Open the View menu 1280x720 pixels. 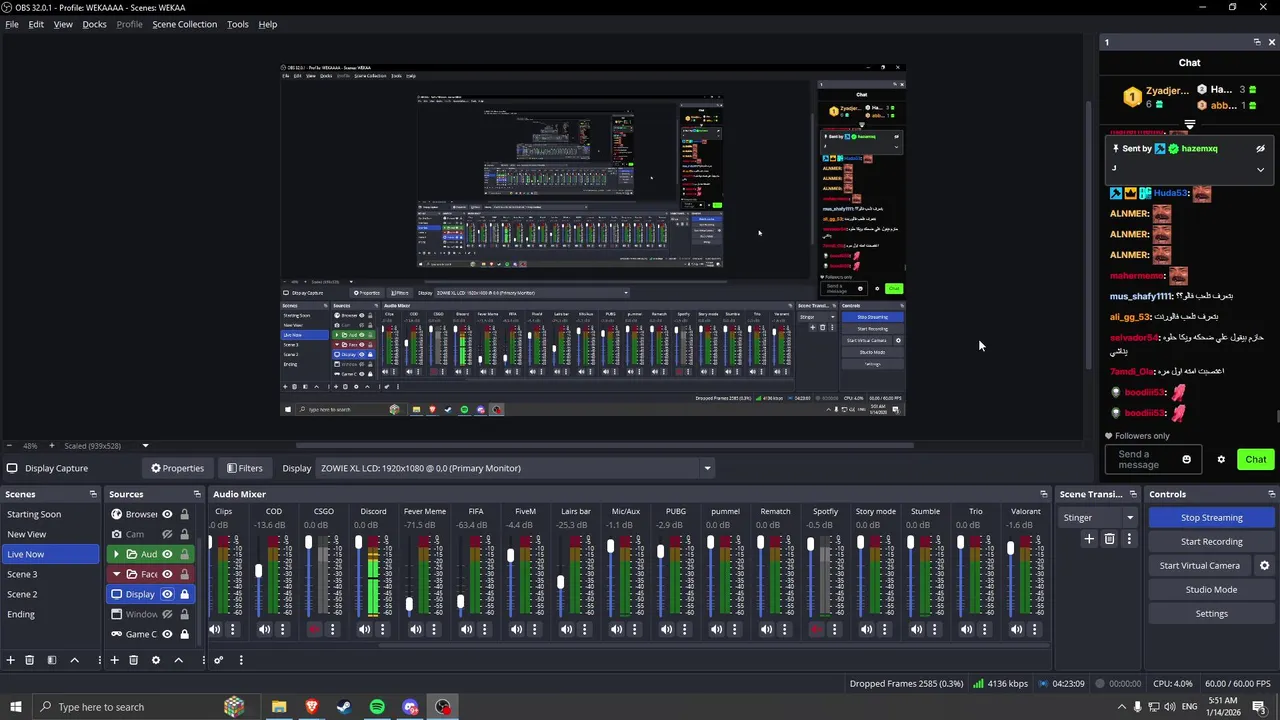63,24
